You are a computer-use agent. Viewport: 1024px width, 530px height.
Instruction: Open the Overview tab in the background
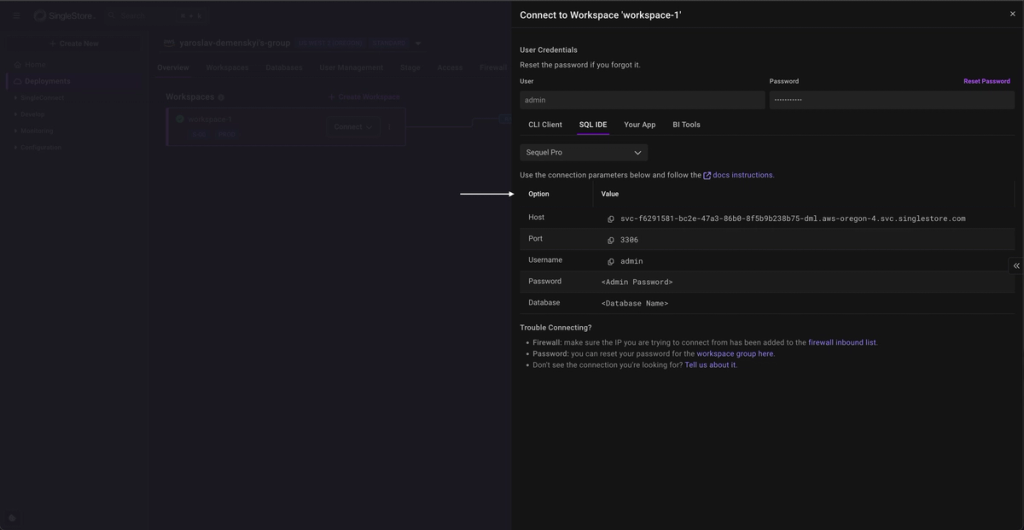173,67
